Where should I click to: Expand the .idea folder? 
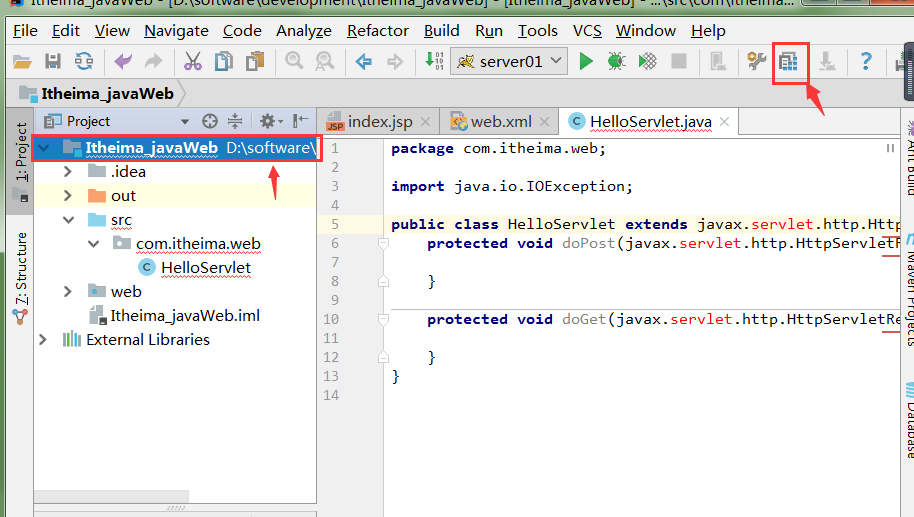(x=68, y=171)
